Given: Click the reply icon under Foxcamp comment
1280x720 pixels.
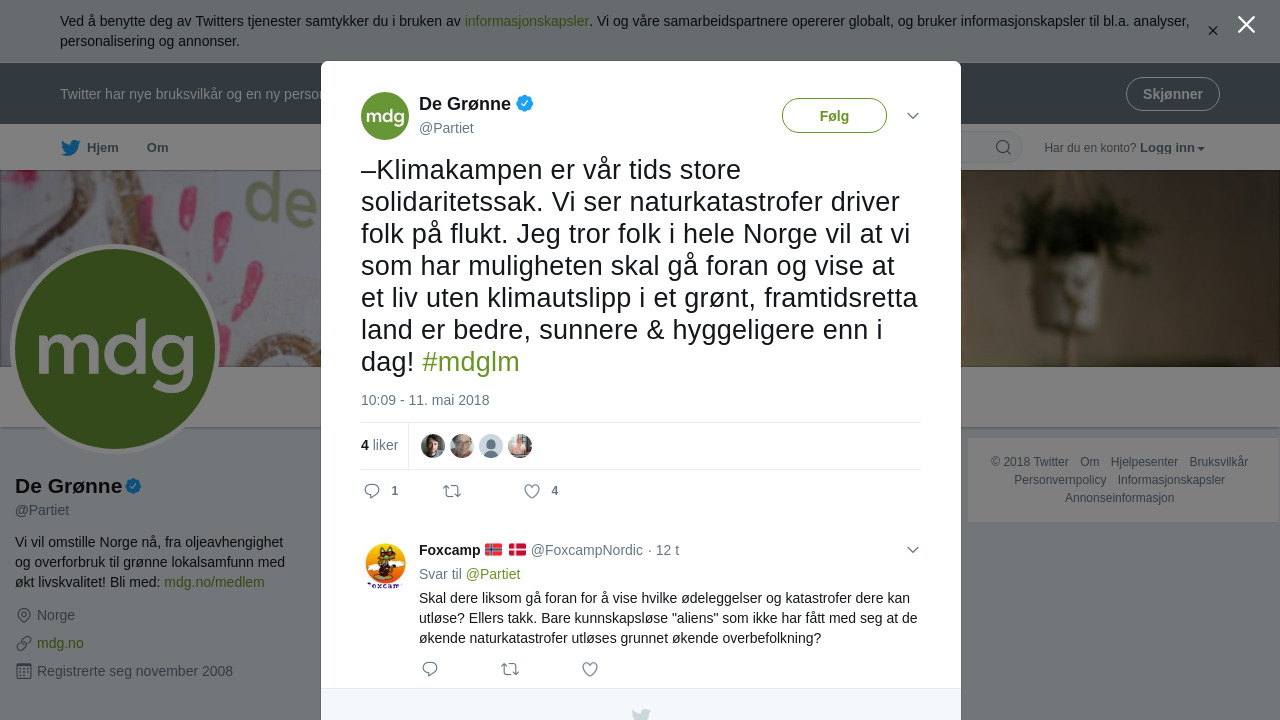Looking at the screenshot, I should pos(430,669).
